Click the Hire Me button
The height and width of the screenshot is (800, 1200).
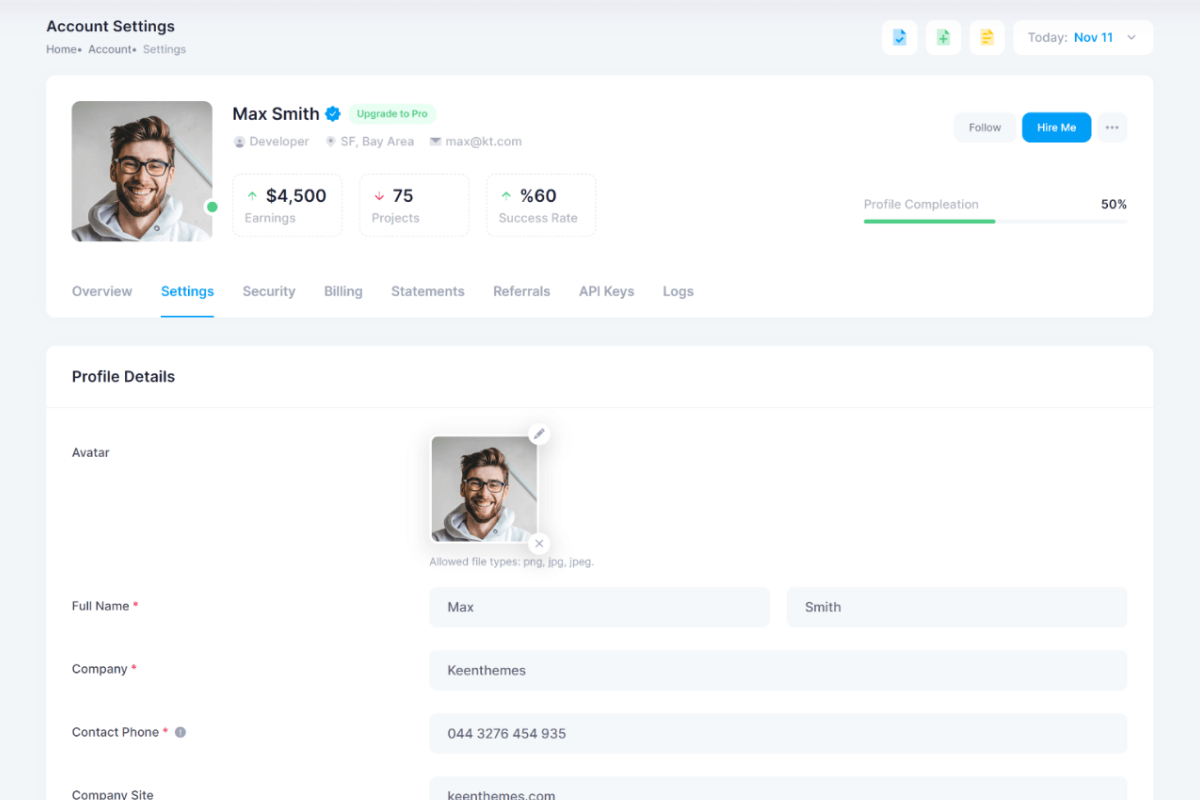click(x=1056, y=128)
